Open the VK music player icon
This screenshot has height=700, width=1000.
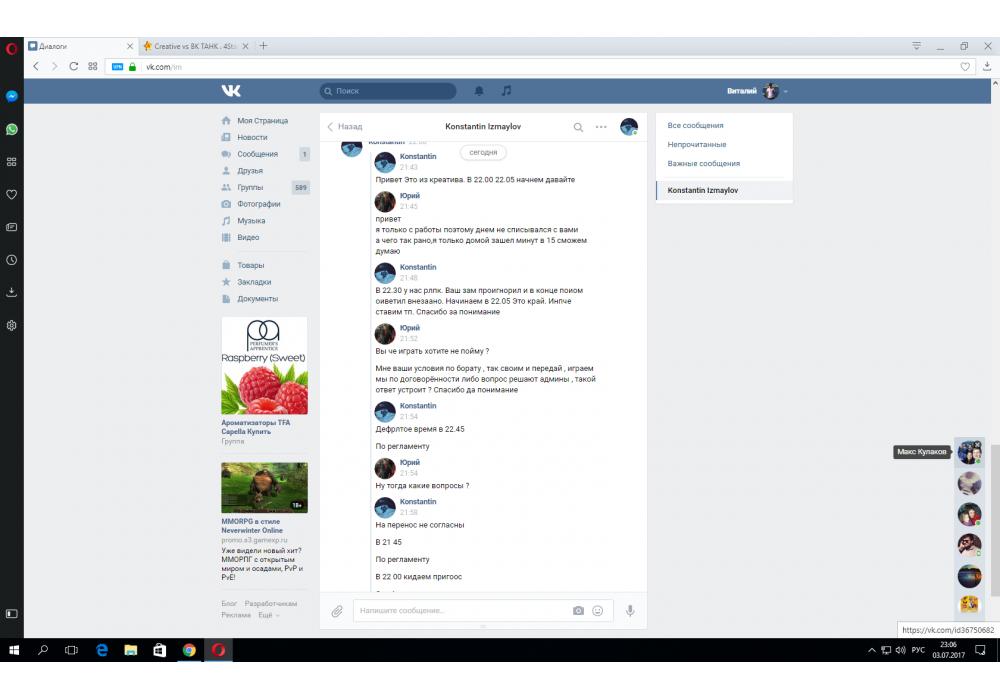[506, 91]
